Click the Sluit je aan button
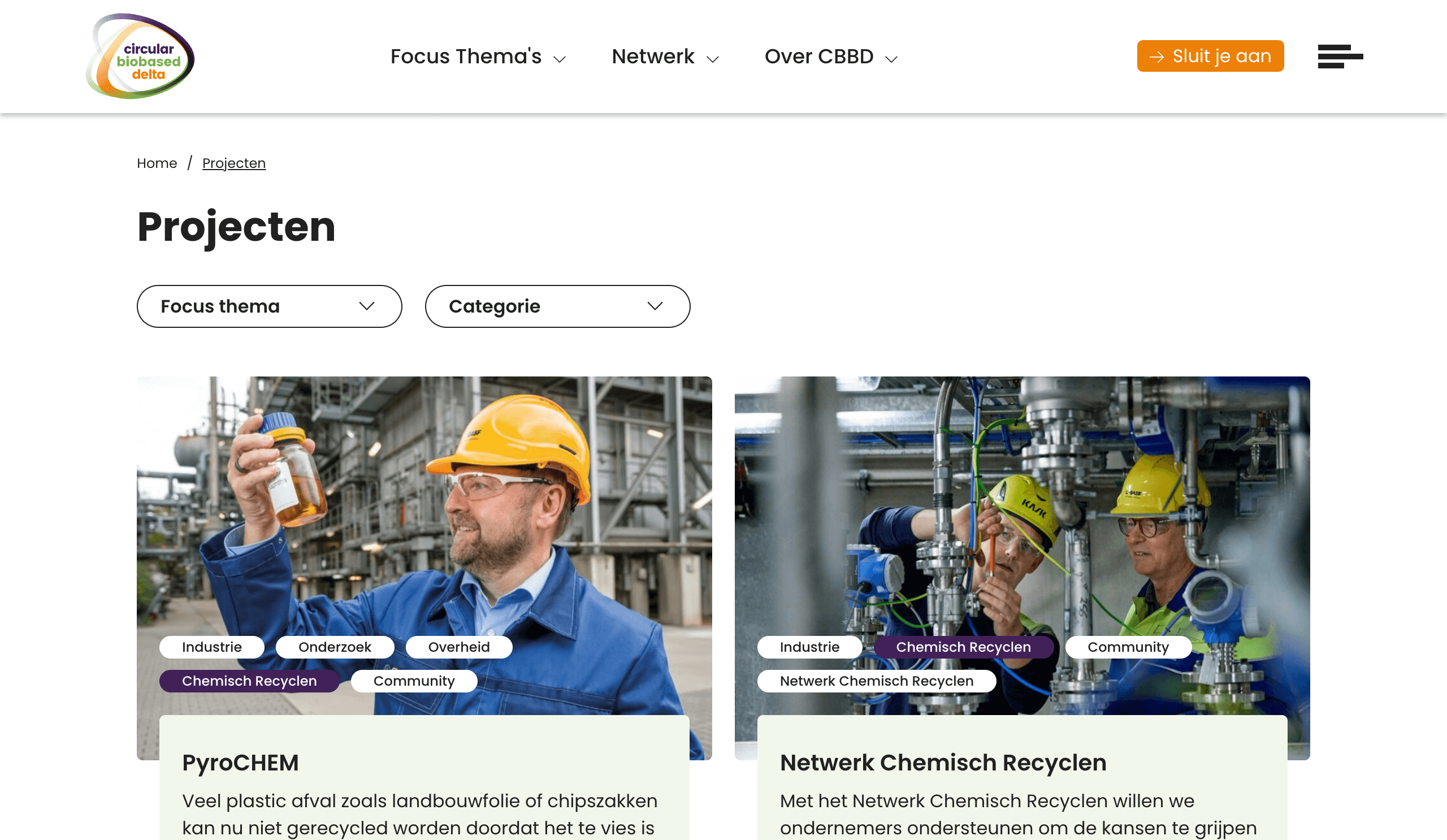The height and width of the screenshot is (840, 1447). coord(1210,56)
